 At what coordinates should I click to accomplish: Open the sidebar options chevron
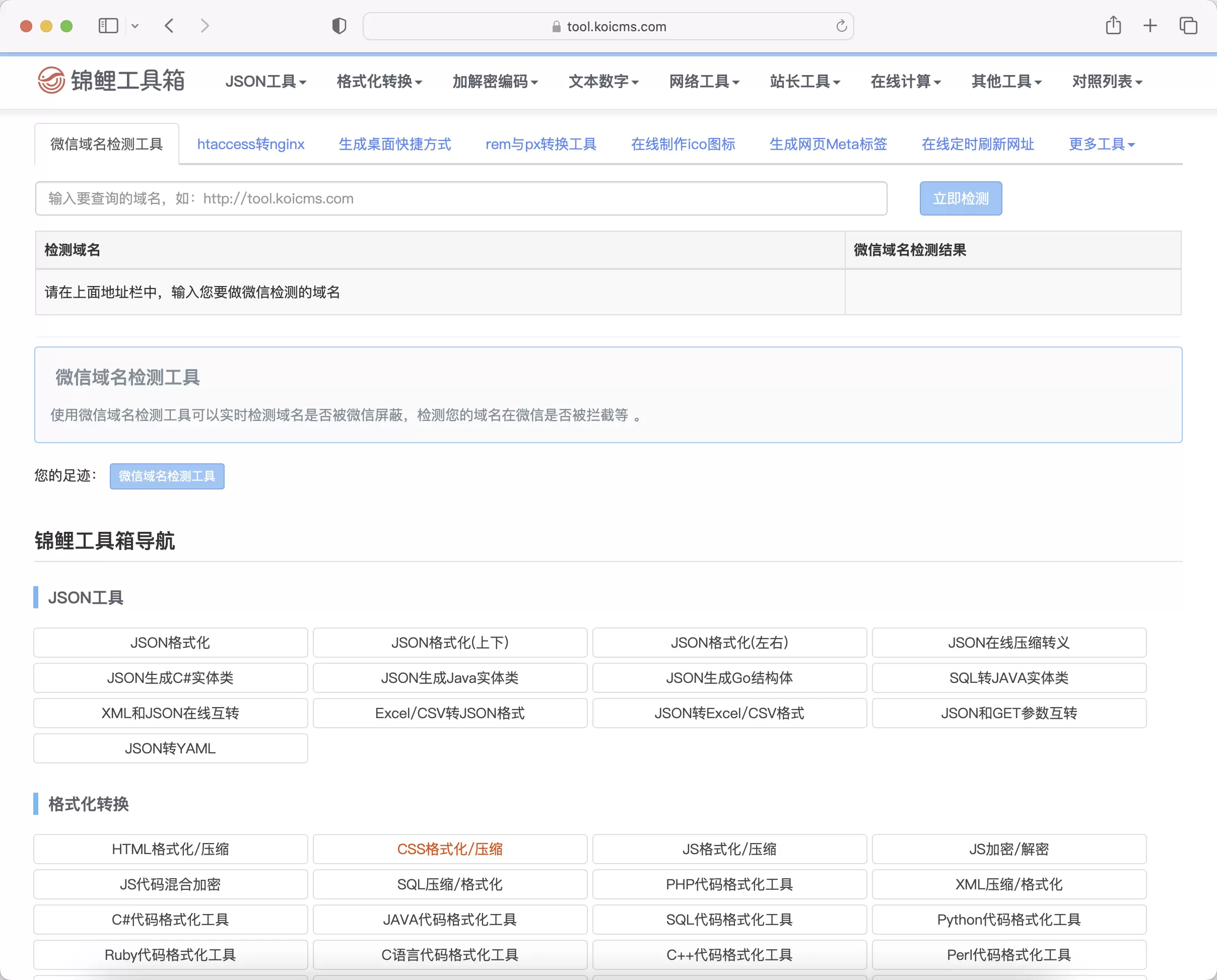pyautogui.click(x=135, y=26)
